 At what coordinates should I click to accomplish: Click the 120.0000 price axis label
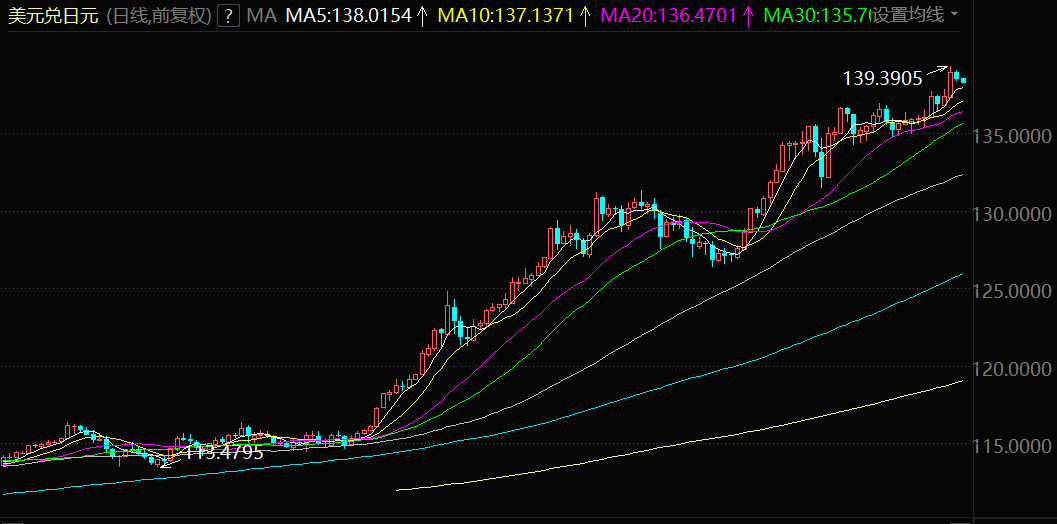(x=1012, y=370)
